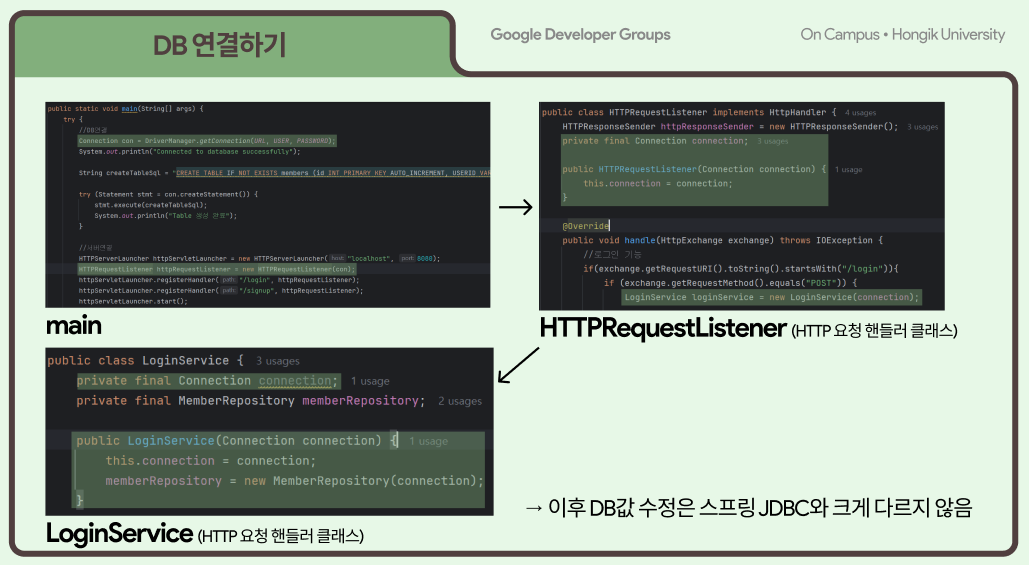This screenshot has height=565, width=1029.
Task: Click the "public class LoginService {" line
Action: [x=145, y=360]
